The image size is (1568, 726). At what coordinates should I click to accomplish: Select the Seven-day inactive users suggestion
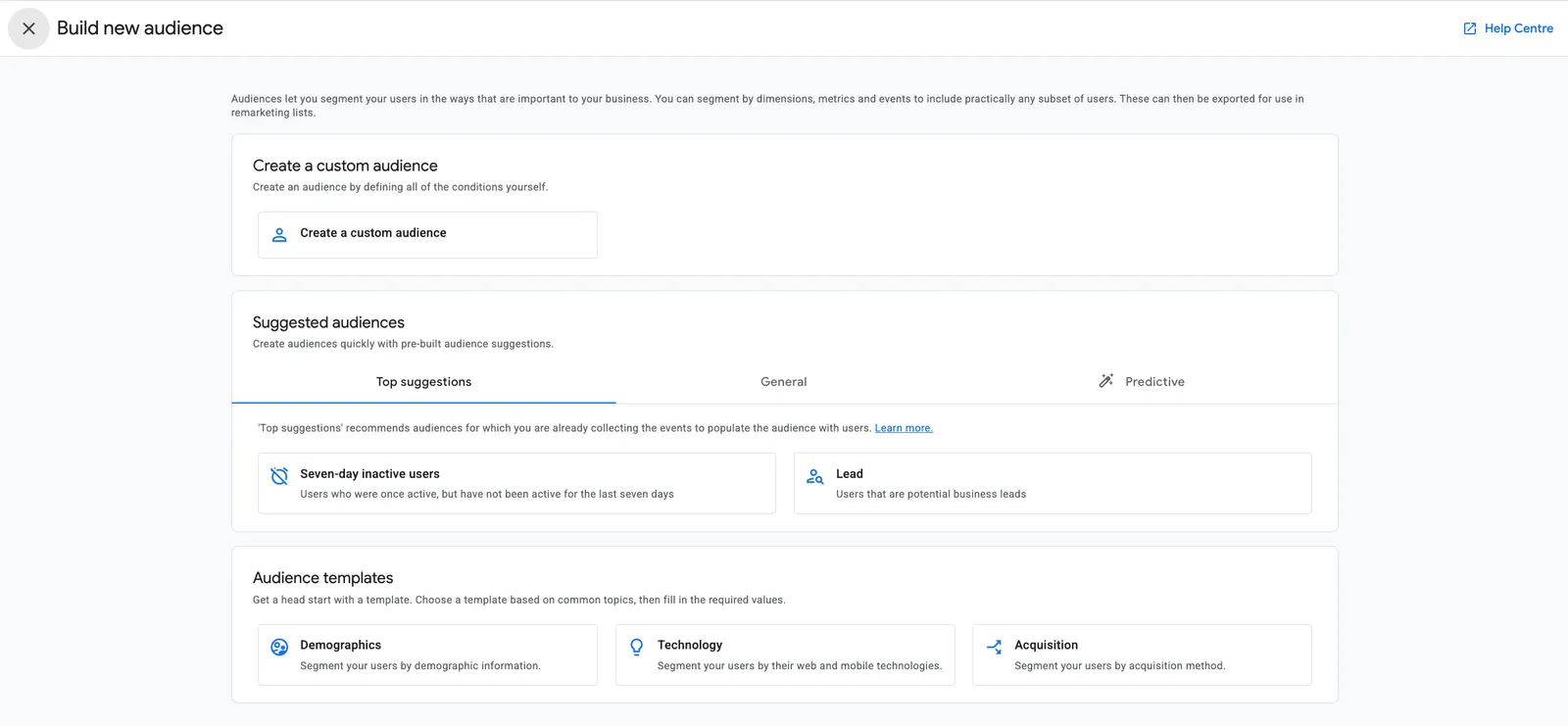[516, 483]
